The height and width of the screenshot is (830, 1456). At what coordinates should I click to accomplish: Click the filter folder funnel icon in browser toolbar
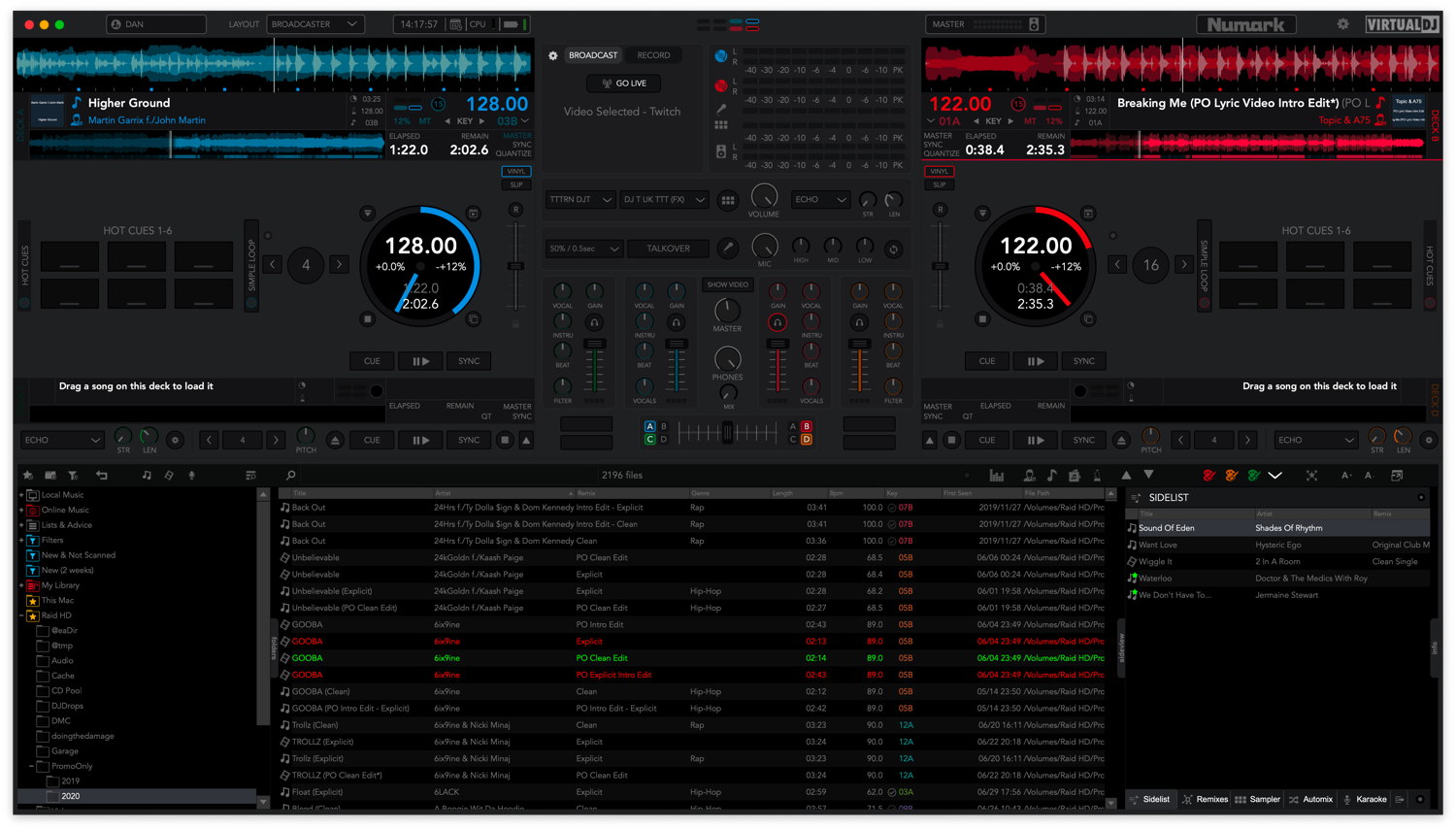click(x=73, y=476)
